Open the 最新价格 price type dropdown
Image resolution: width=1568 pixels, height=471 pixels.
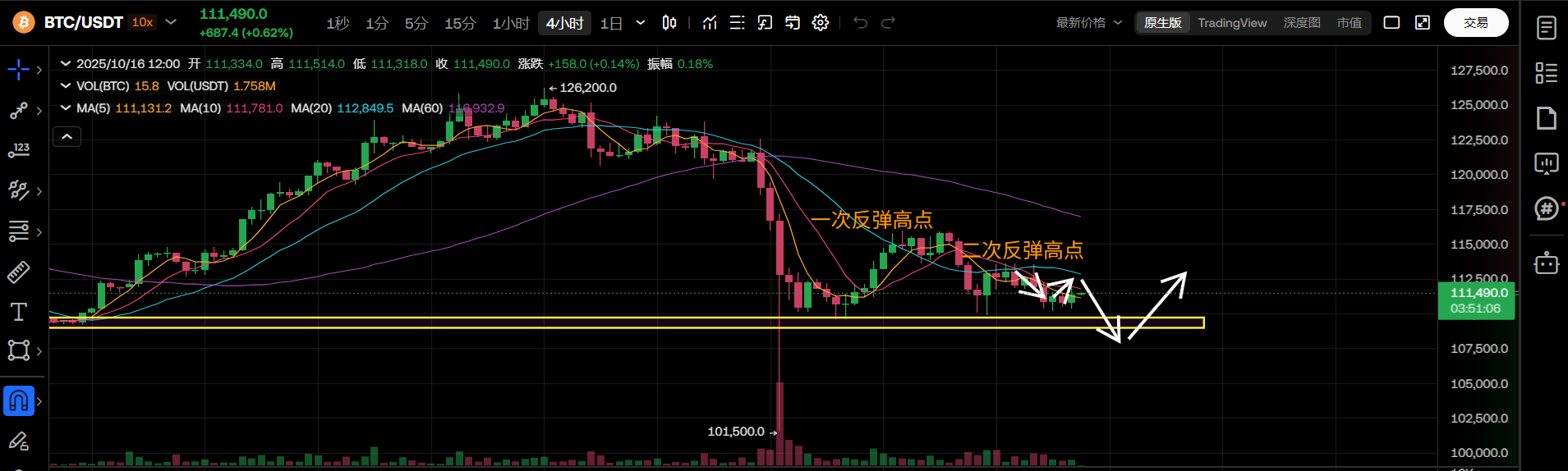coord(1088,23)
